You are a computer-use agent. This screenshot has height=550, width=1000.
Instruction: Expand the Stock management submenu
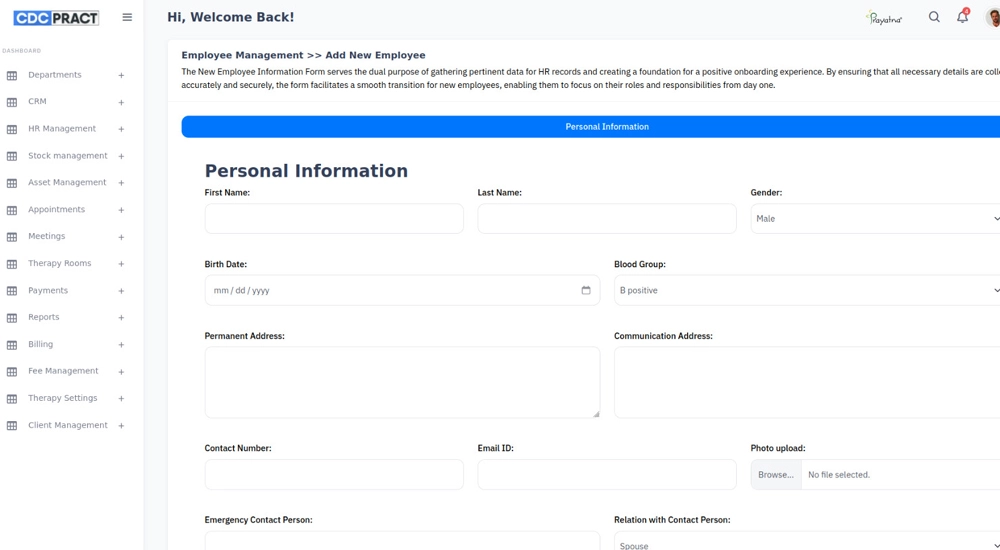click(x=121, y=157)
